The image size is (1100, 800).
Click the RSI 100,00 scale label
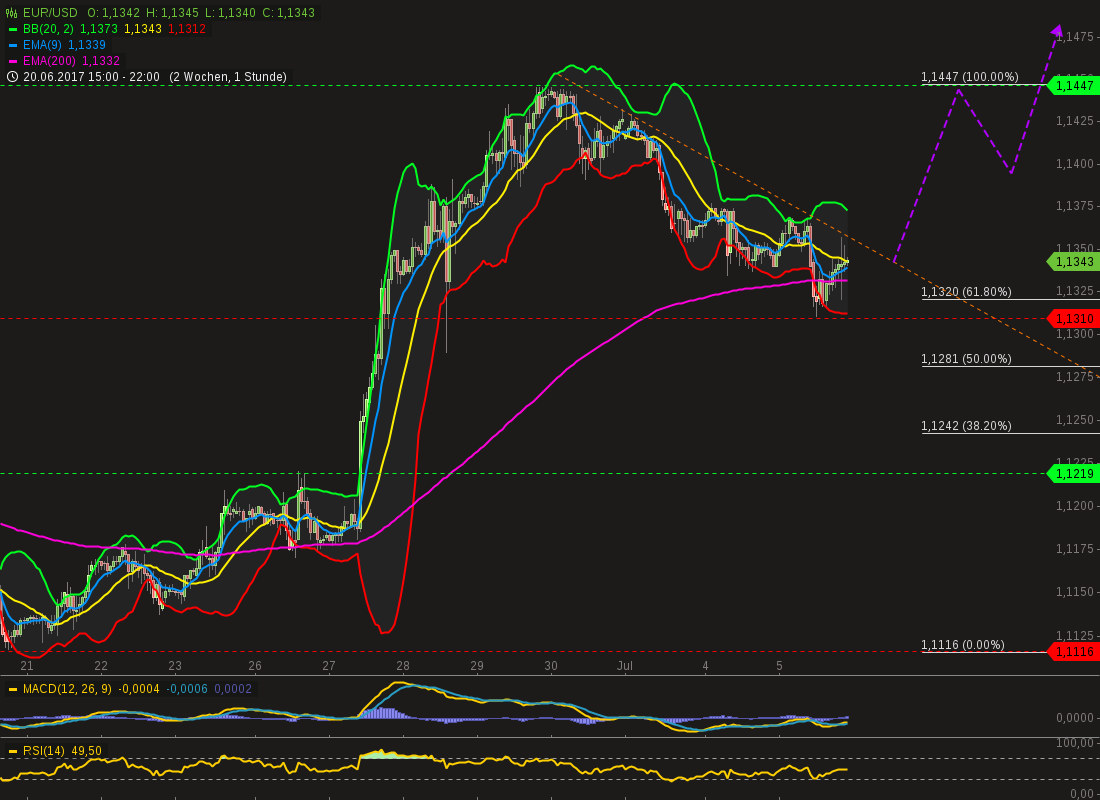(x=1075, y=743)
